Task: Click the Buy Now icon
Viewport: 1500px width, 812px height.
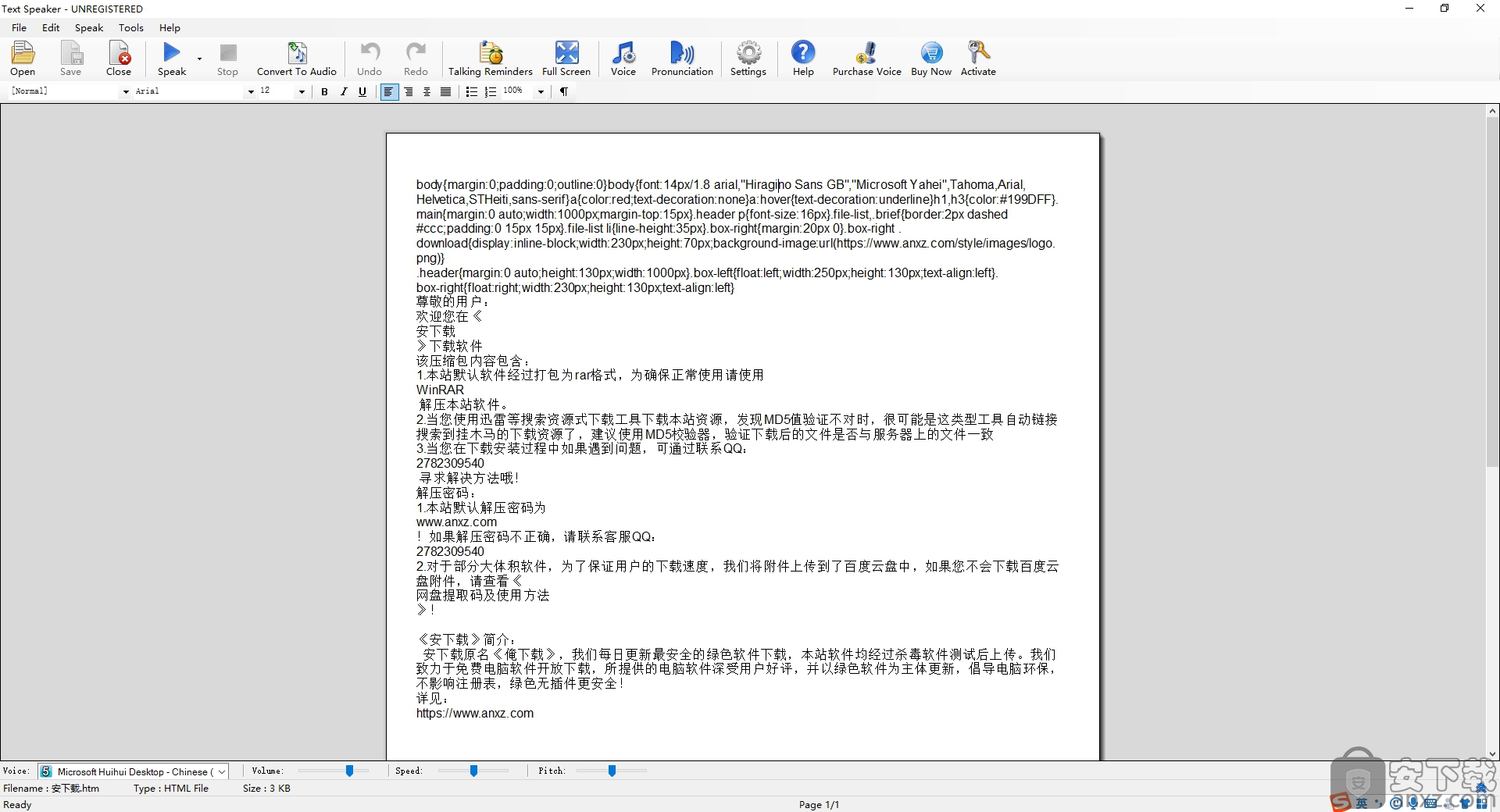Action: (x=931, y=59)
